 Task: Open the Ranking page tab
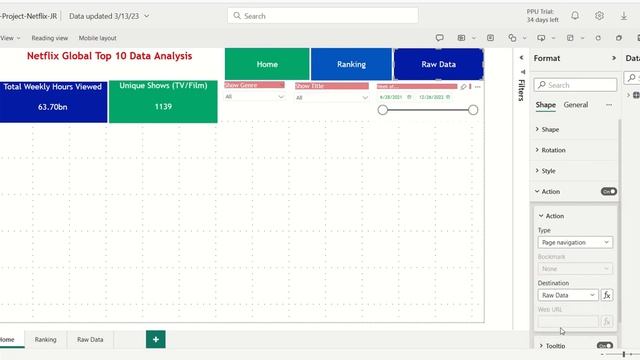45,340
